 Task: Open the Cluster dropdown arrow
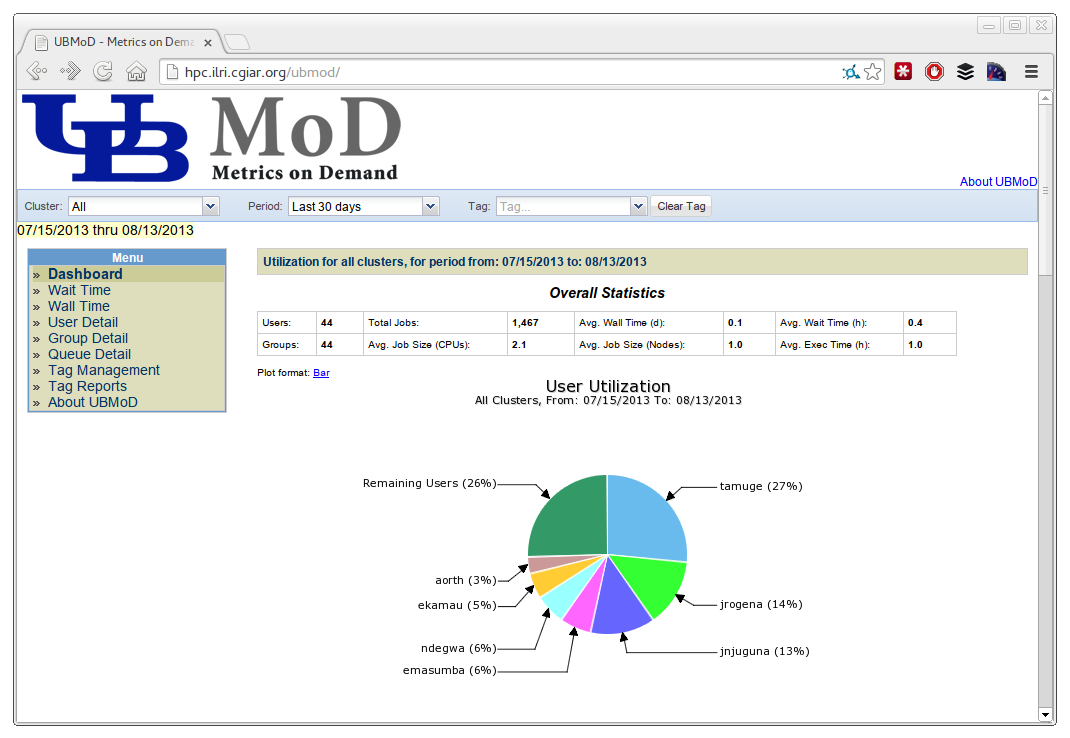[211, 206]
